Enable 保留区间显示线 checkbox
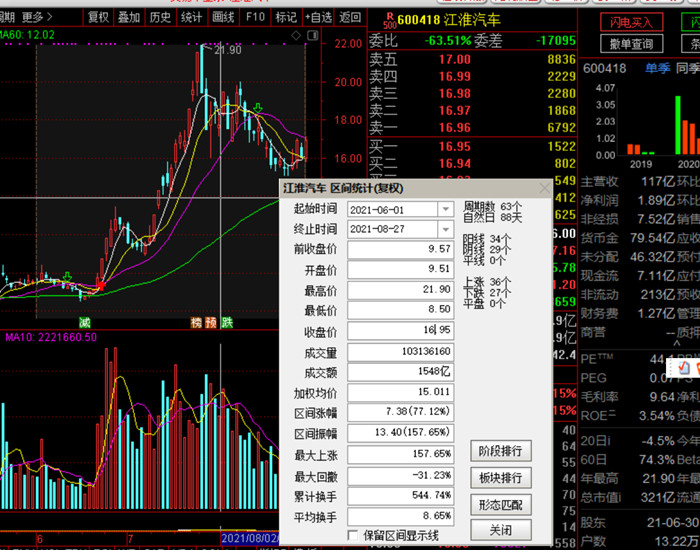The width and height of the screenshot is (700, 550). (x=353, y=535)
